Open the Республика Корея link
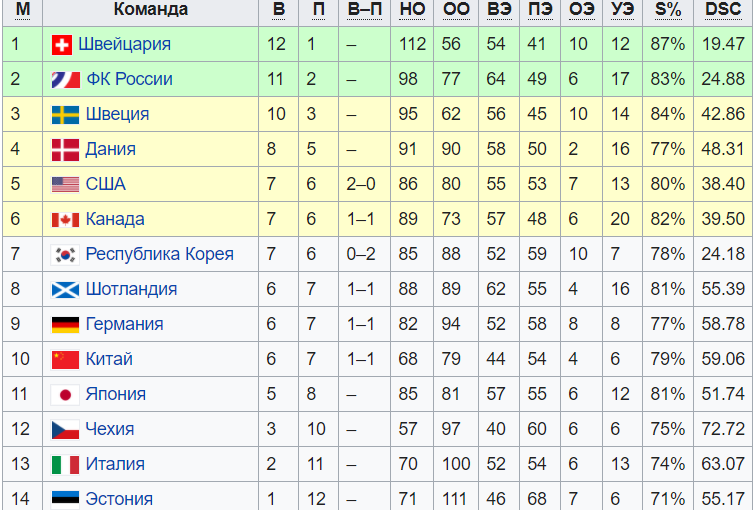 click(160, 254)
